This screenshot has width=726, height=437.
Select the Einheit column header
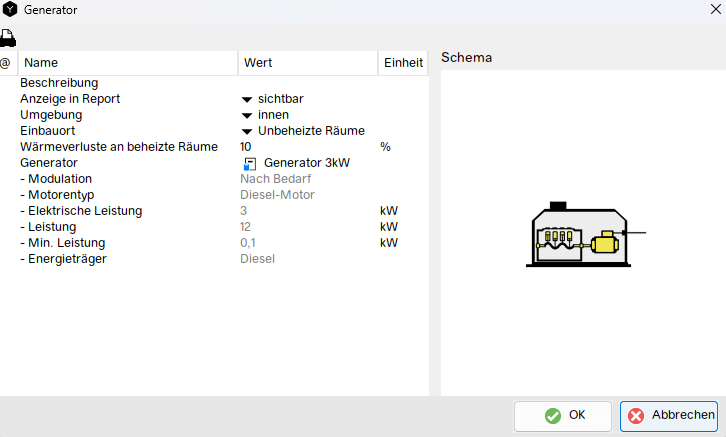403,62
